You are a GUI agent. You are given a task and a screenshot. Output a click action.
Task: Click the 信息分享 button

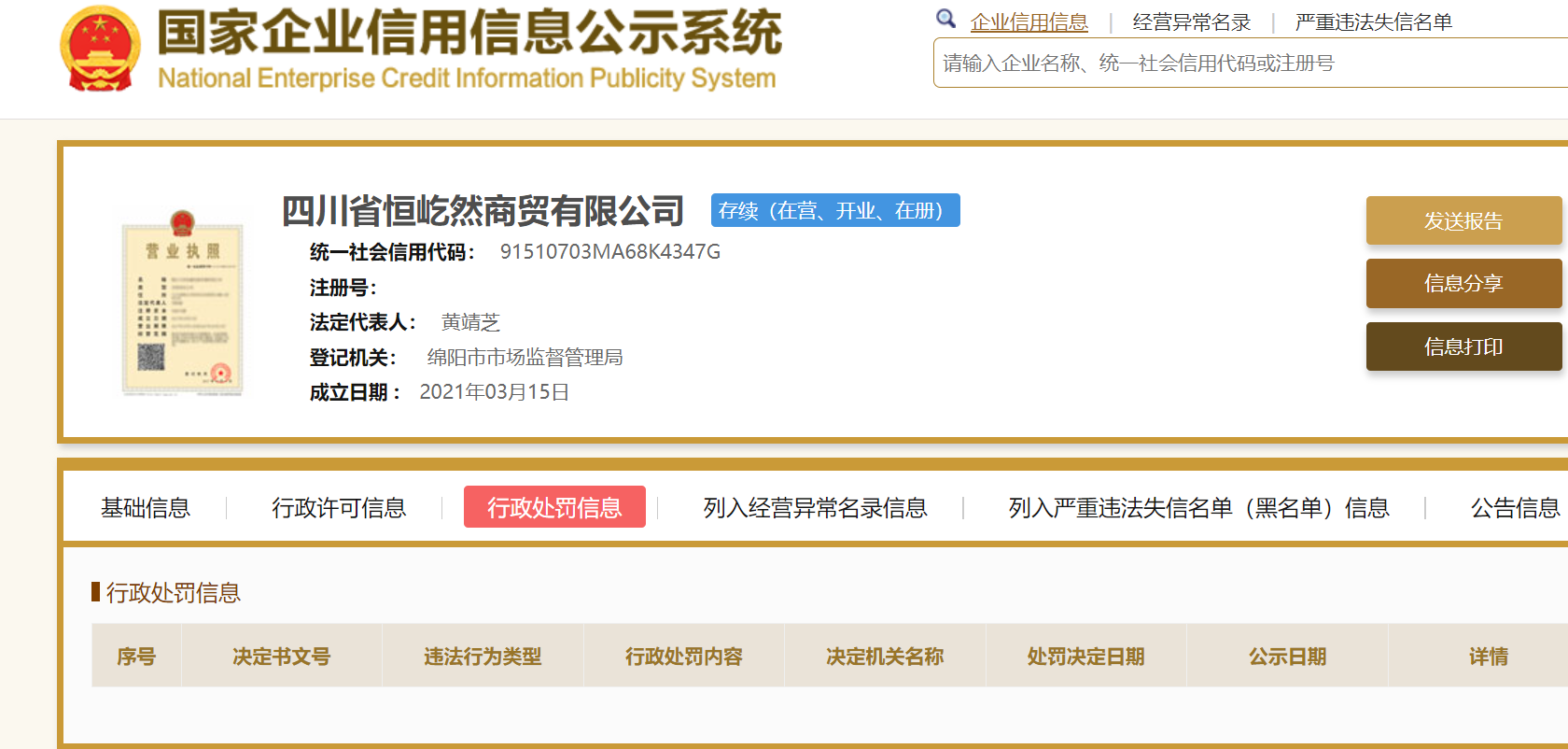(1463, 283)
